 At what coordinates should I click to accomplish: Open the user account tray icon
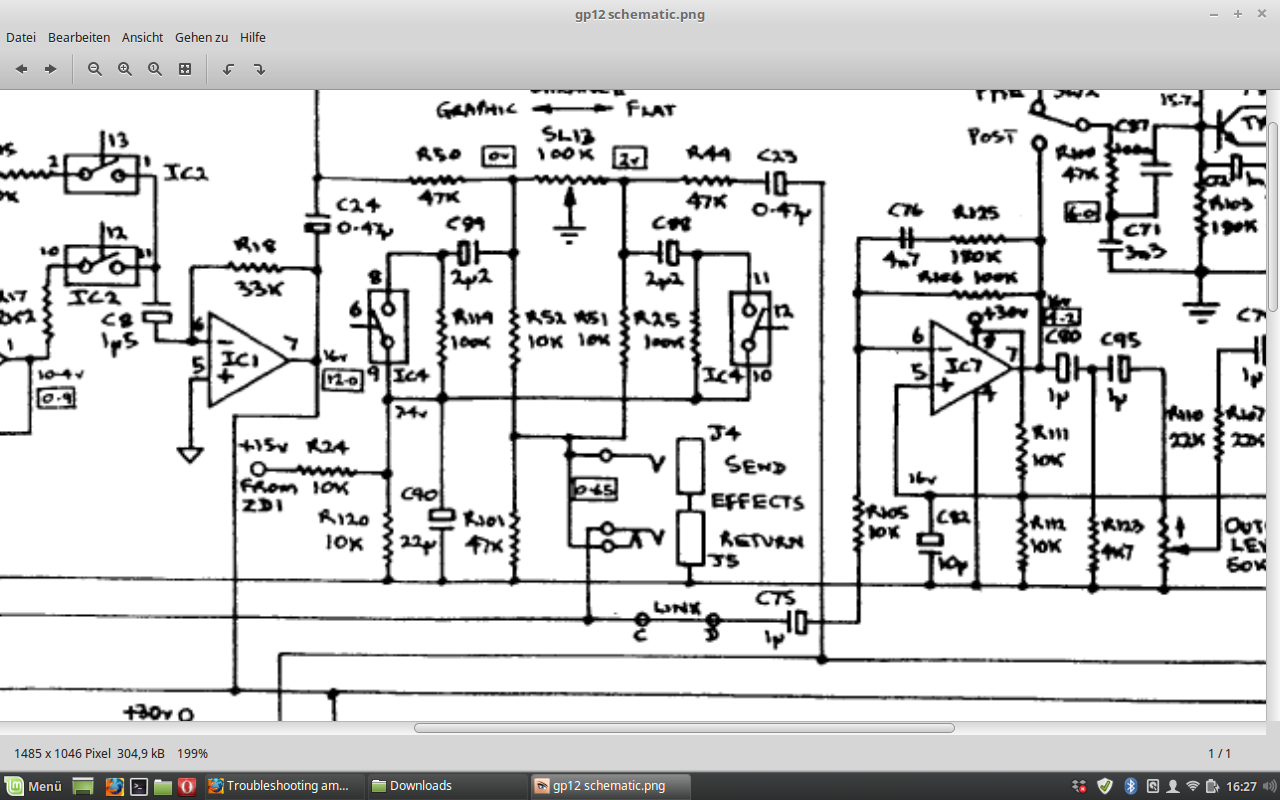[x=1173, y=786]
